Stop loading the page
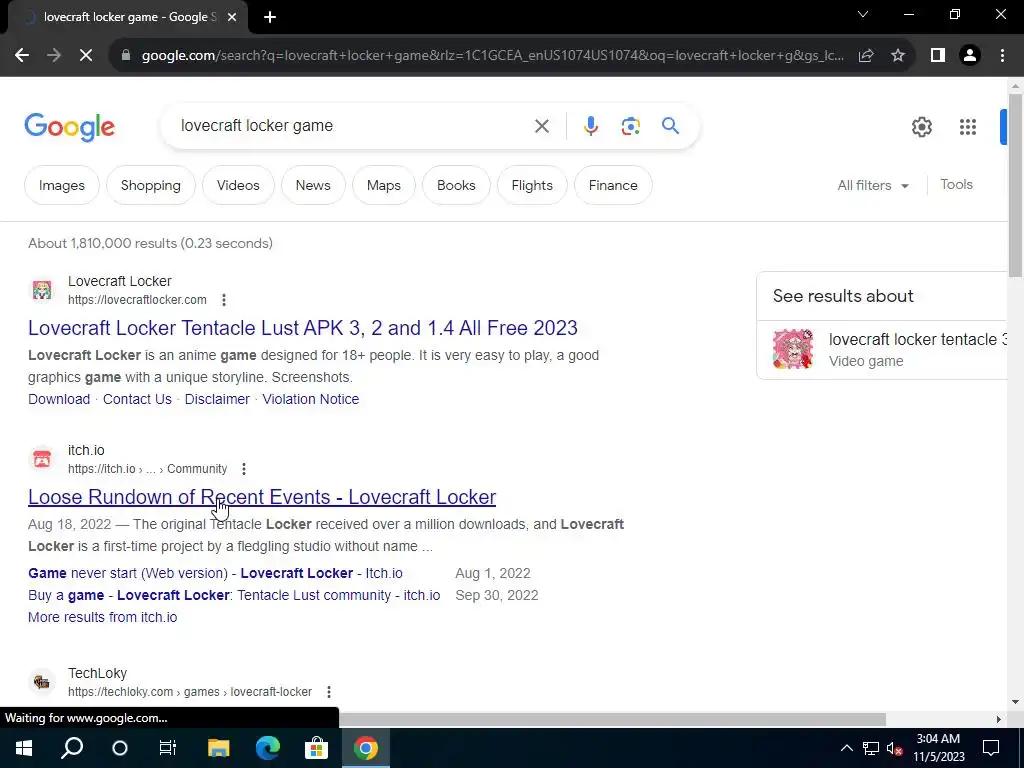 86,56
